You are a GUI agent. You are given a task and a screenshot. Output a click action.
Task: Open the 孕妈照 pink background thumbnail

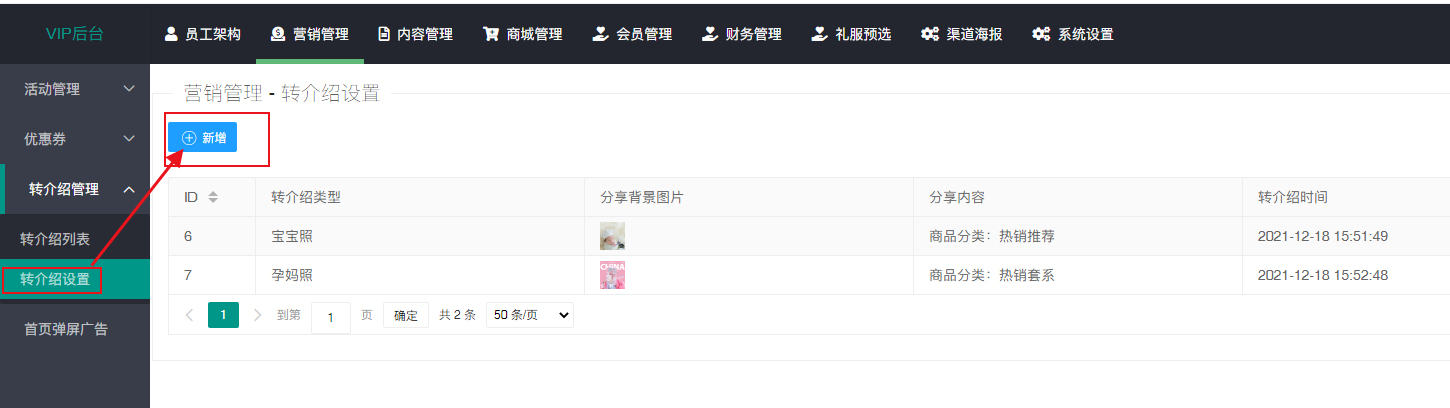[x=612, y=275]
